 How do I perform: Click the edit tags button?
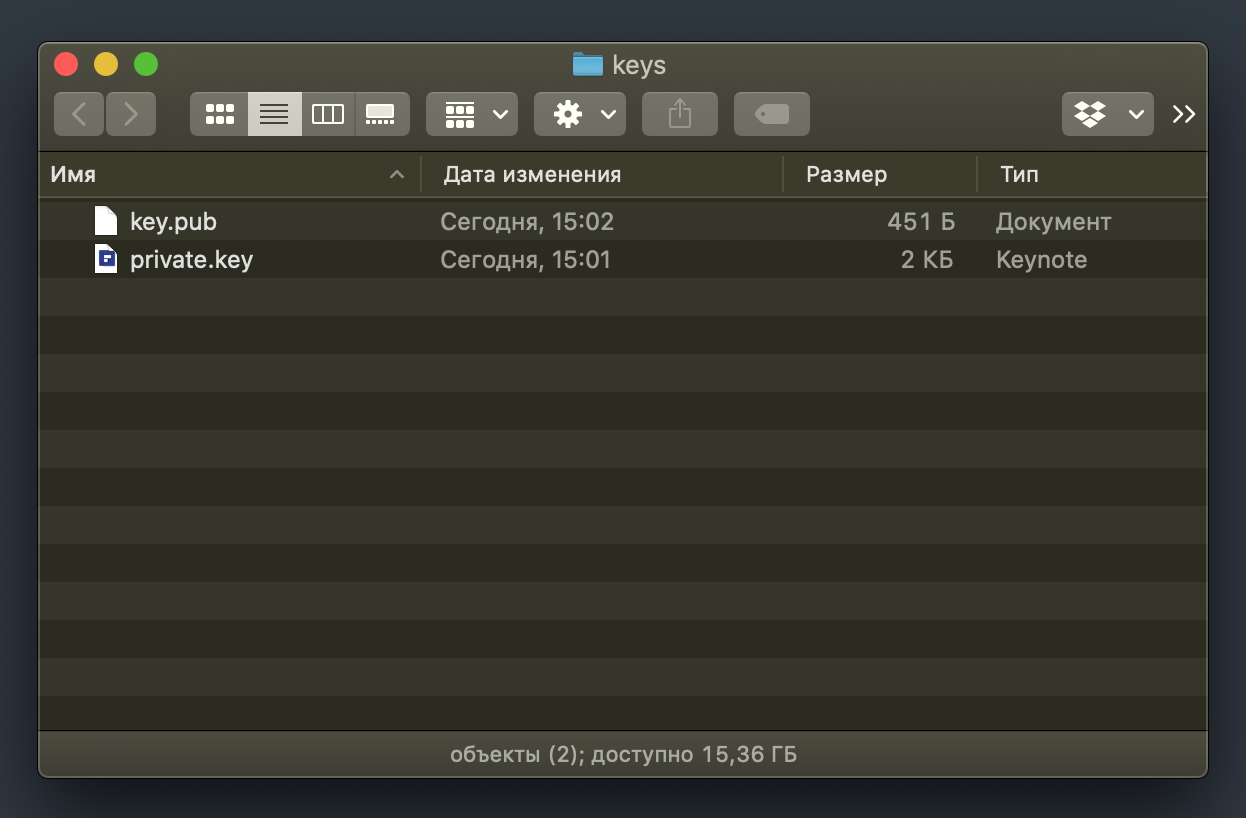coord(772,114)
